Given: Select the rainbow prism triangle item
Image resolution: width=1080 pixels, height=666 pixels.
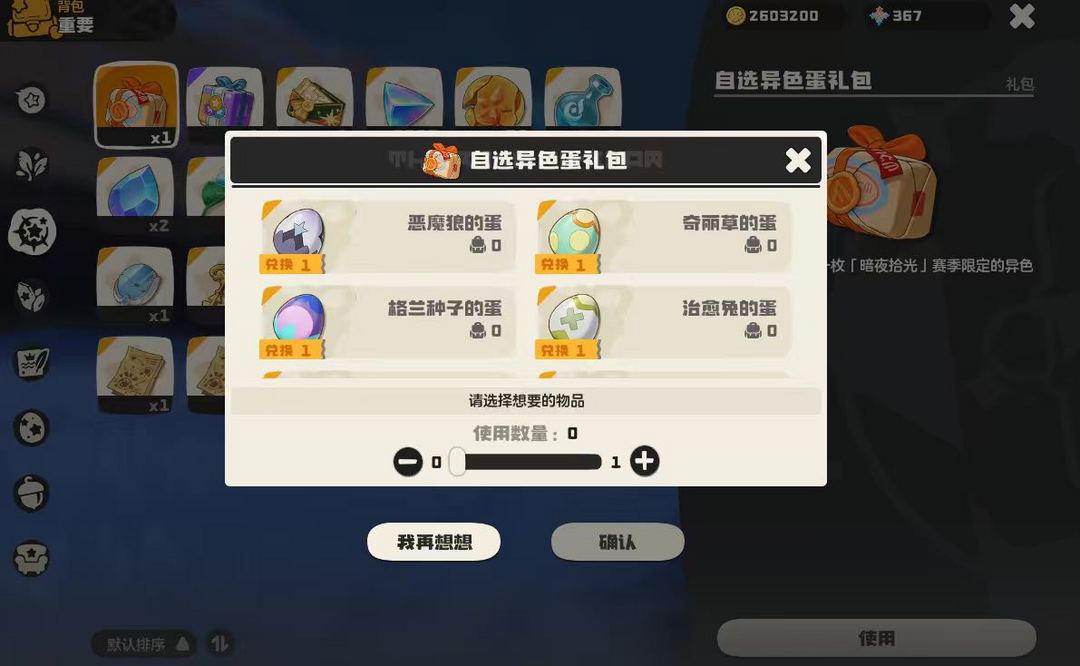Looking at the screenshot, I should coord(404,97).
